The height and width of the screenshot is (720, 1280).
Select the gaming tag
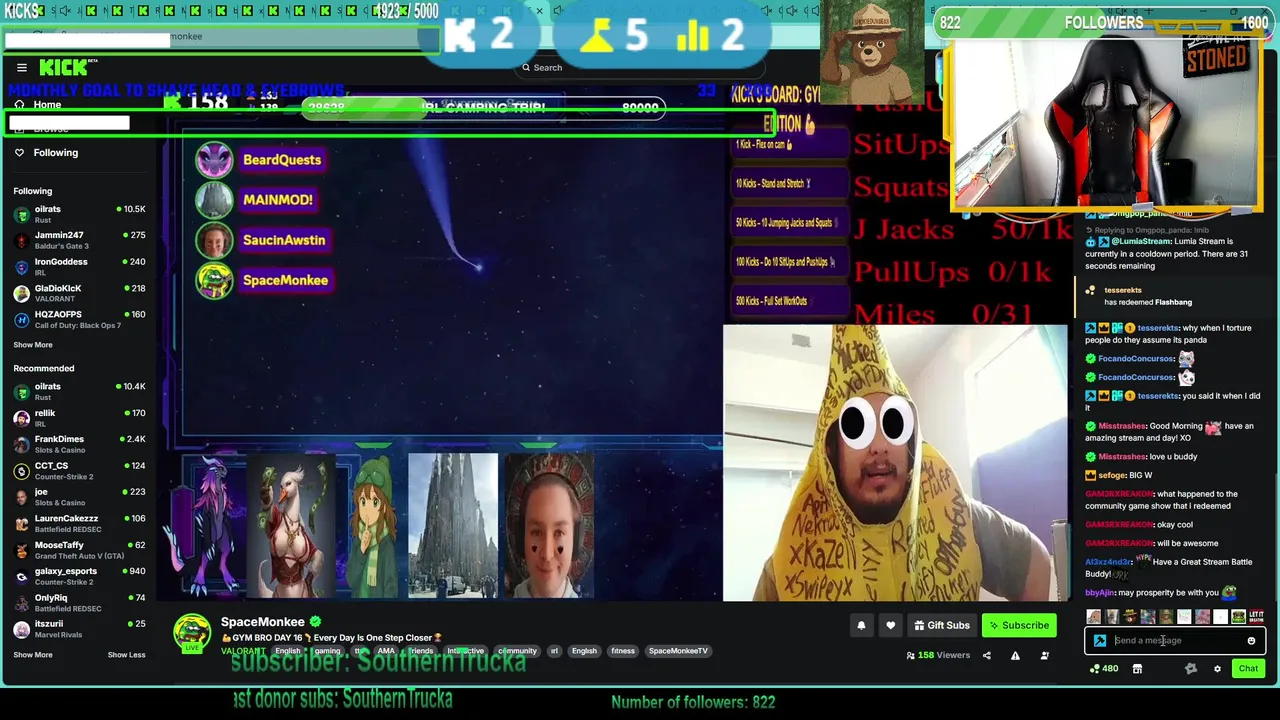(327, 652)
